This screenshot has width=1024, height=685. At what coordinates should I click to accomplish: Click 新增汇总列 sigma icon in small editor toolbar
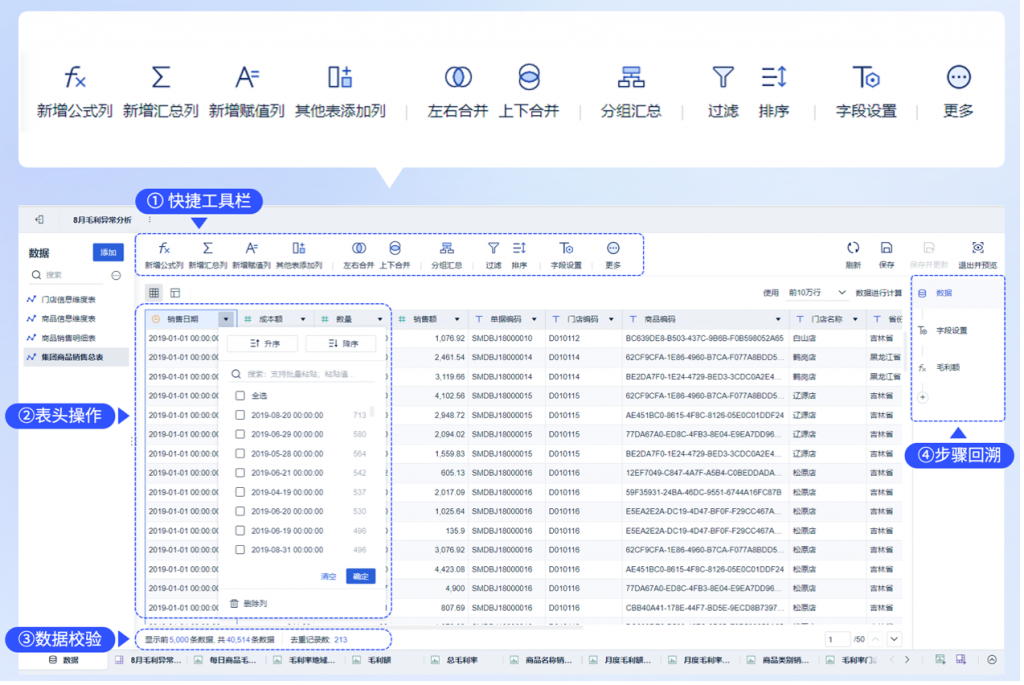click(208, 248)
